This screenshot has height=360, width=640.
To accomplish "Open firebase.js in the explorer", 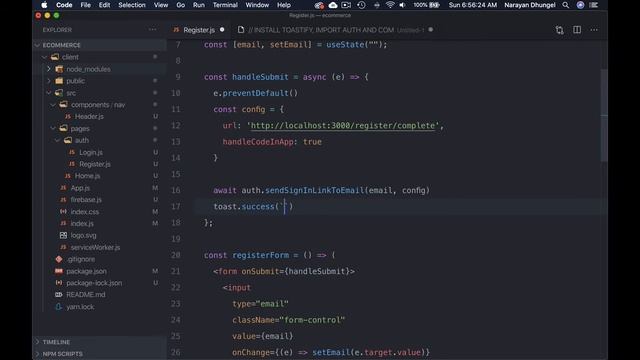I will coord(86,200).
